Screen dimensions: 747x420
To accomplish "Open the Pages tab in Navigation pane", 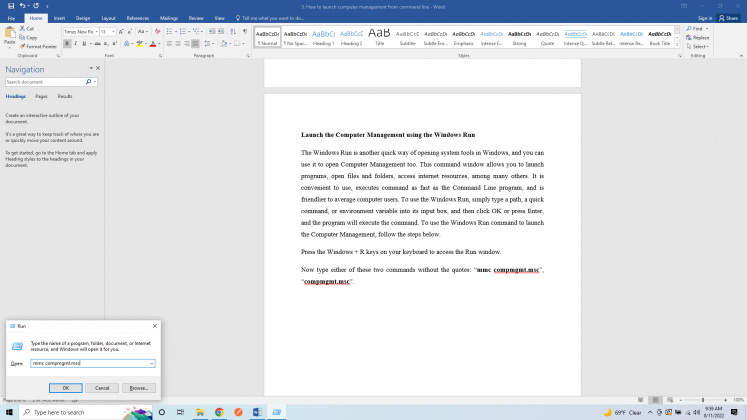I will [x=41, y=96].
